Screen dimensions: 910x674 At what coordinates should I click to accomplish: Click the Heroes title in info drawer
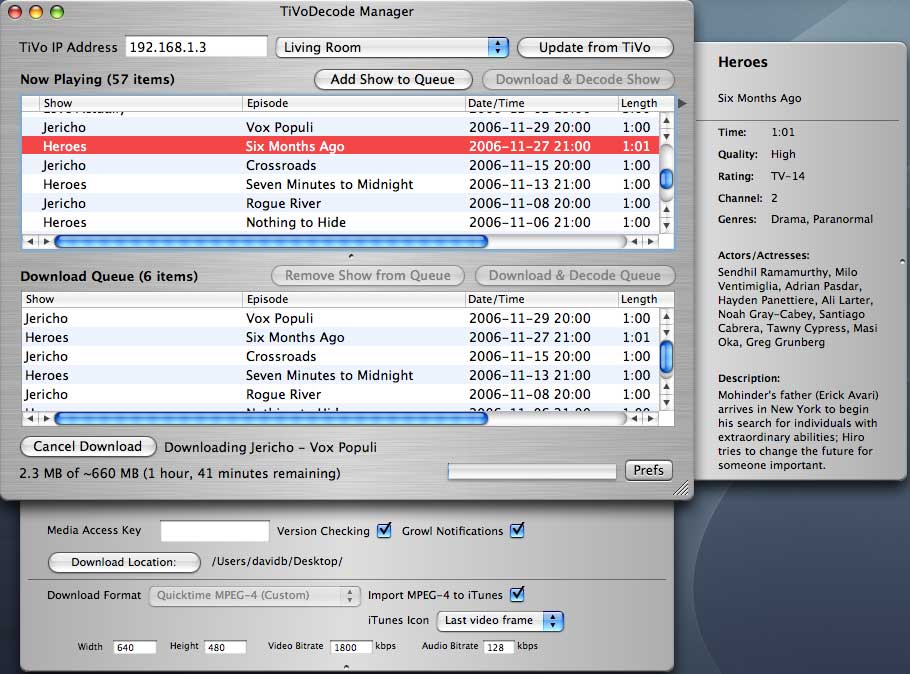[743, 62]
